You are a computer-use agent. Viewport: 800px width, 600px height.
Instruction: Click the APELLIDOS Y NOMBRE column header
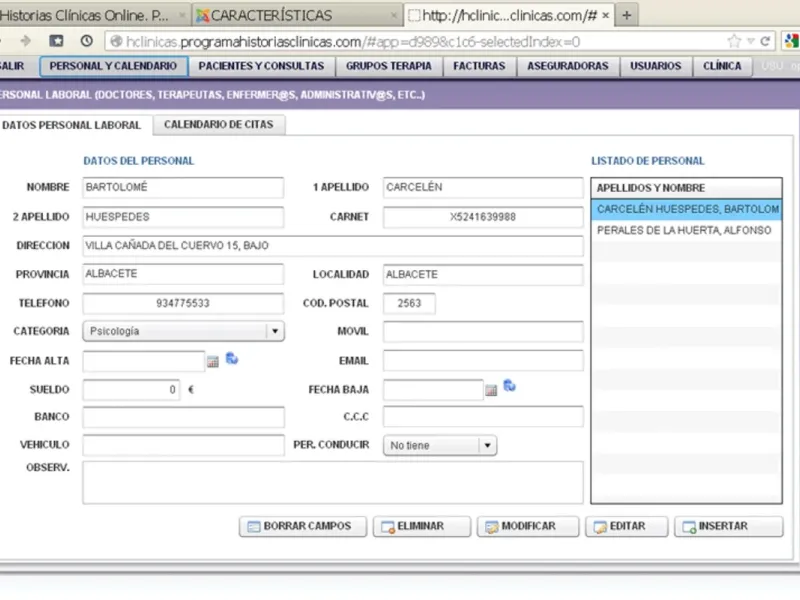coord(686,188)
